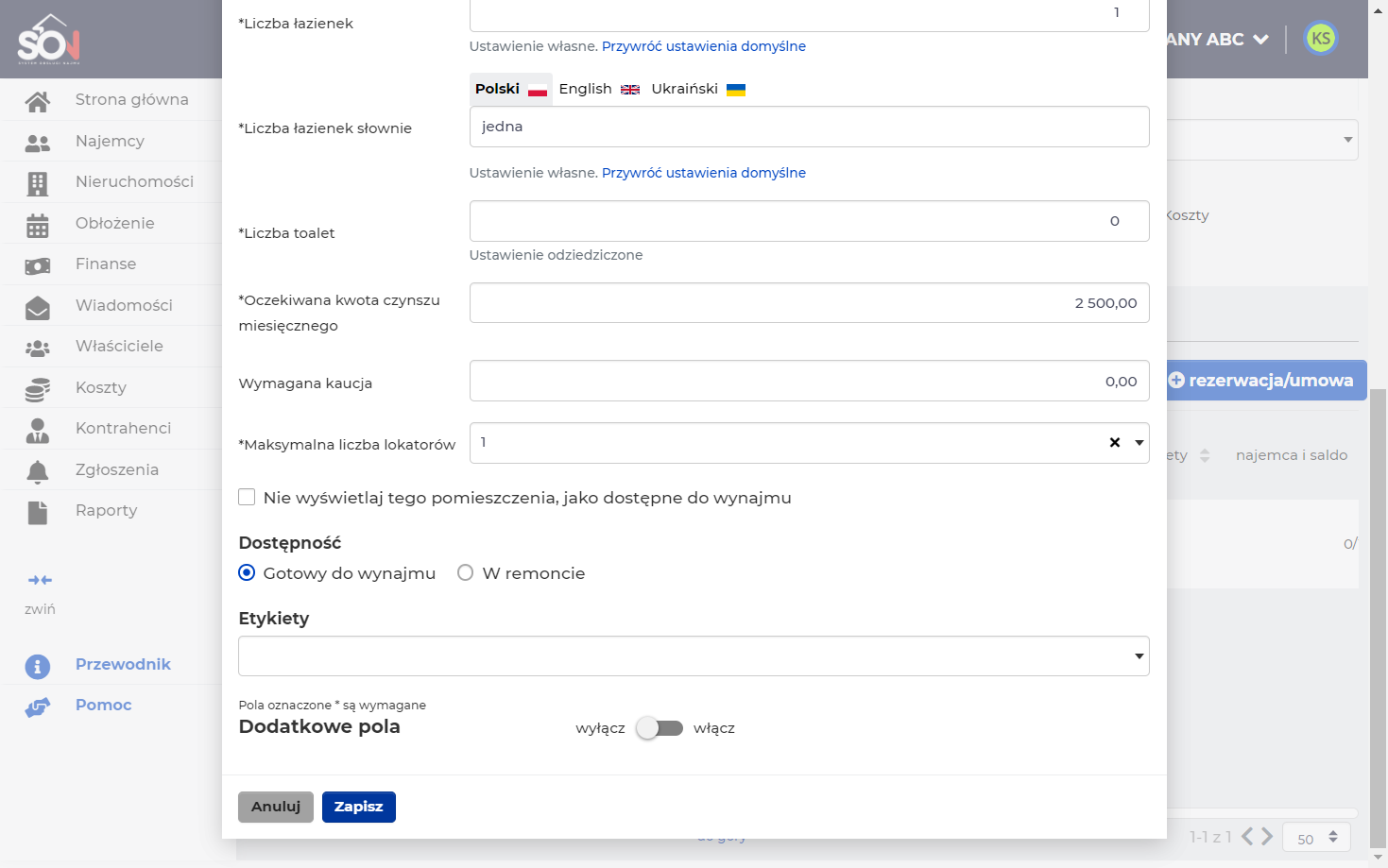This screenshot has height=868, width=1388.
Task: Open Najemcy in the sidebar menu
Action: click(110, 141)
